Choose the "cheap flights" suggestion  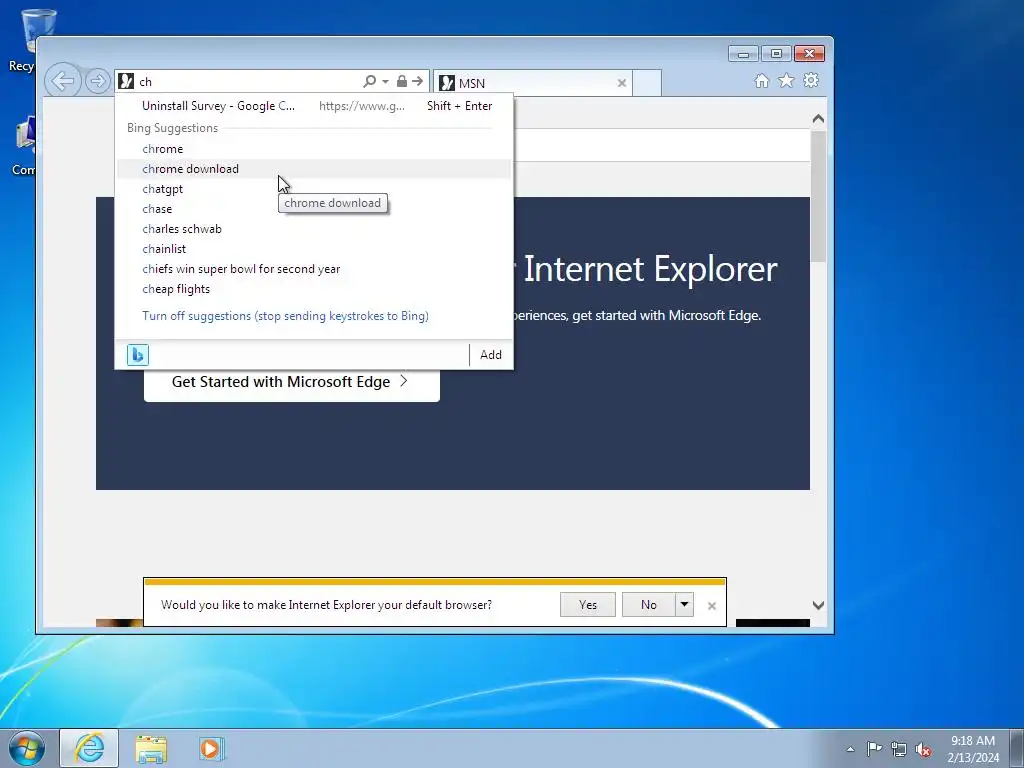pos(313,289)
